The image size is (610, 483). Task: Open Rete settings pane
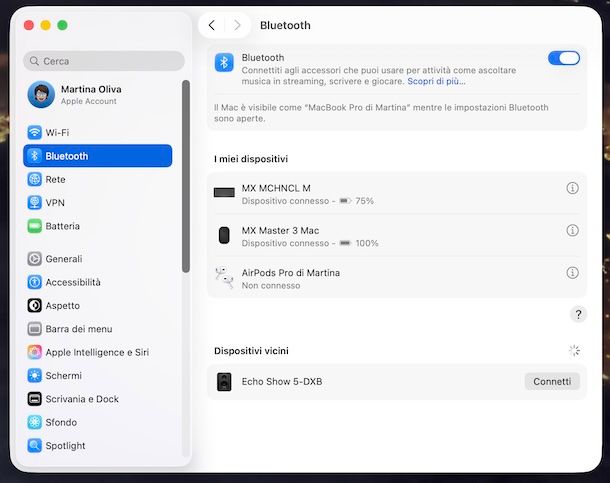tap(98, 179)
